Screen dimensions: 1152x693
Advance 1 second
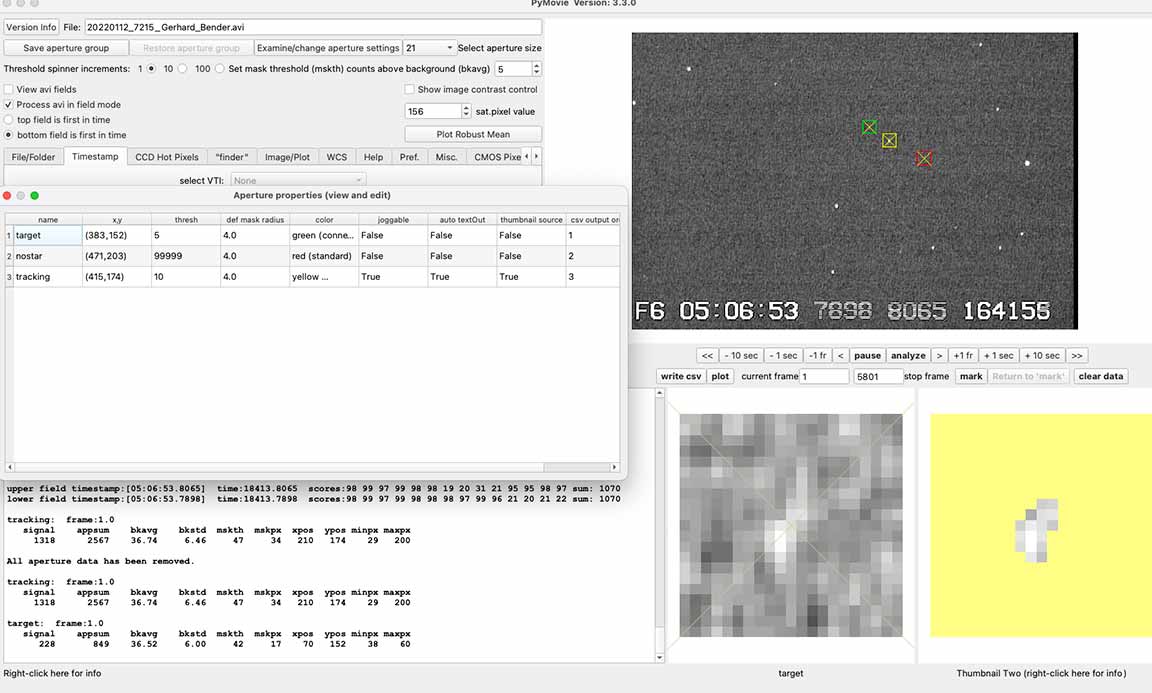[x=998, y=356]
